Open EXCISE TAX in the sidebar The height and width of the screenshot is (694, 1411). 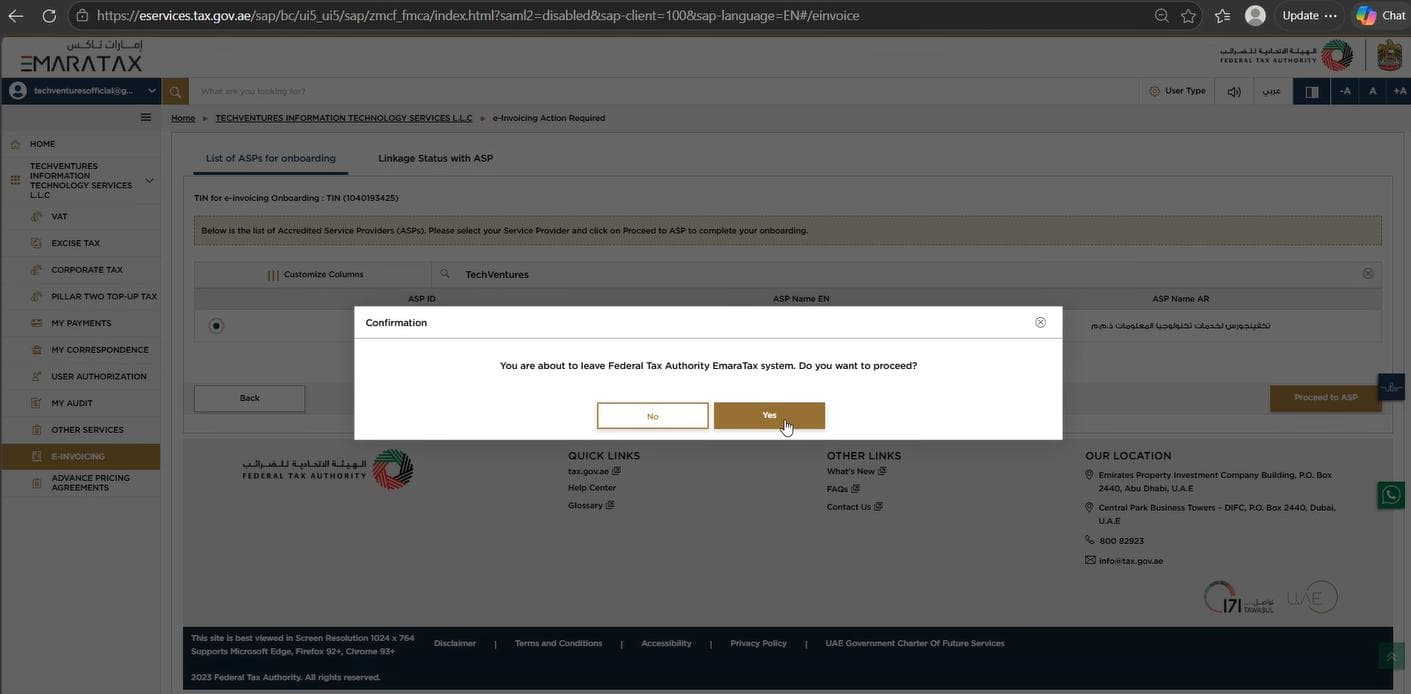coord(80,243)
